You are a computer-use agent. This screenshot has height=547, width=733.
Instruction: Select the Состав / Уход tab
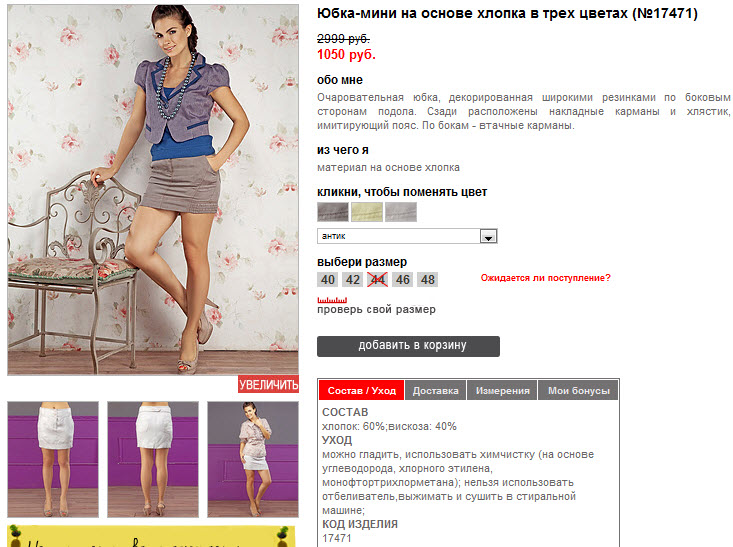tap(362, 390)
